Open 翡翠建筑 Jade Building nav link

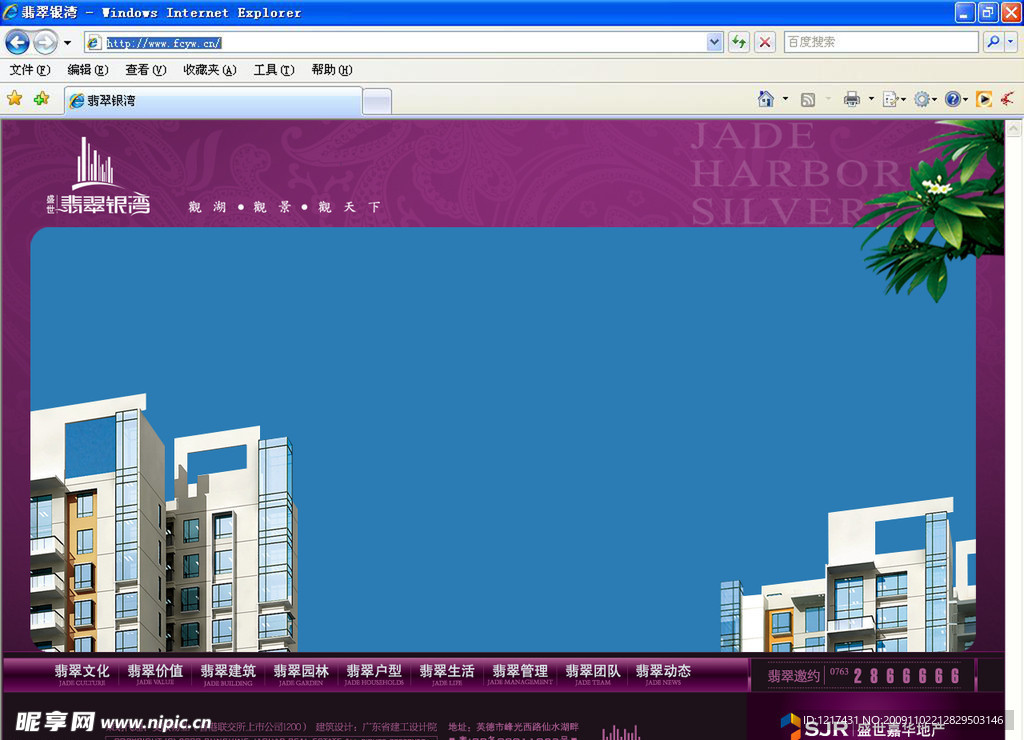[x=228, y=675]
